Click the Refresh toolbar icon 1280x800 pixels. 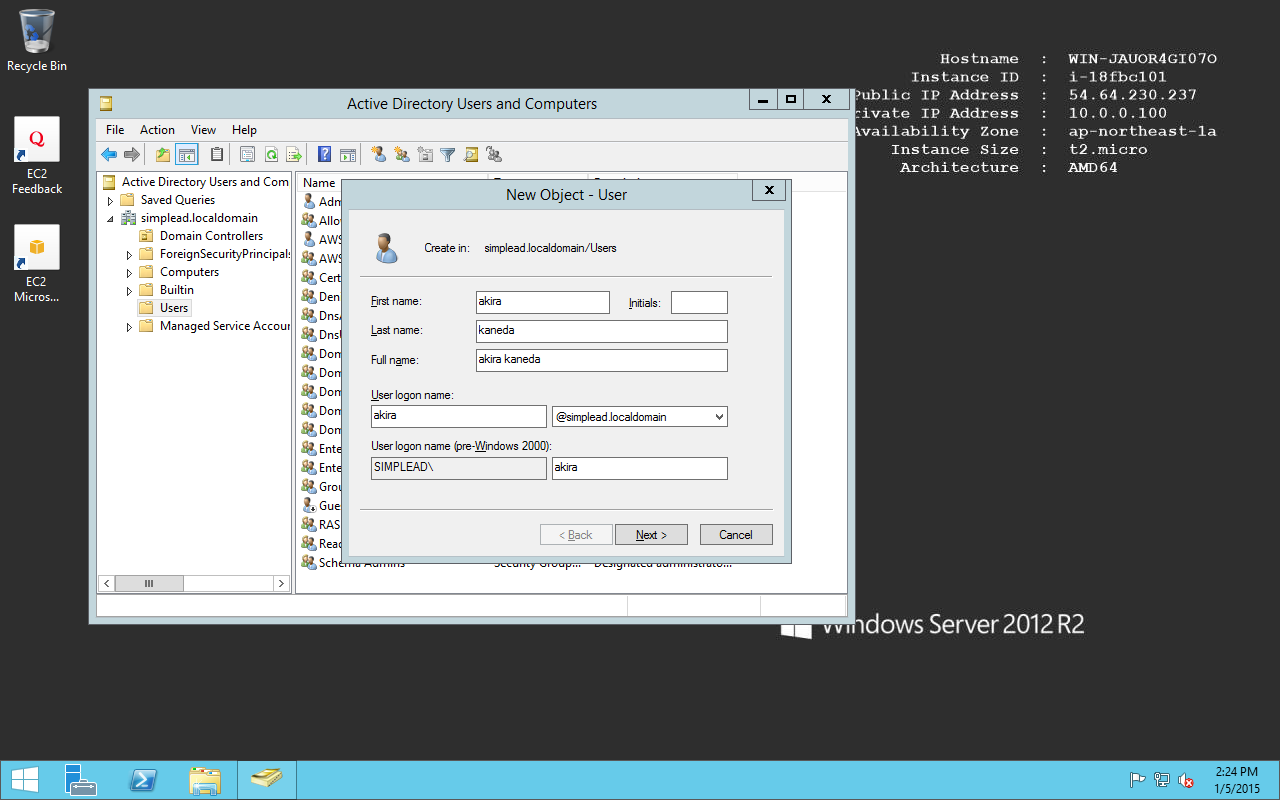click(x=271, y=154)
